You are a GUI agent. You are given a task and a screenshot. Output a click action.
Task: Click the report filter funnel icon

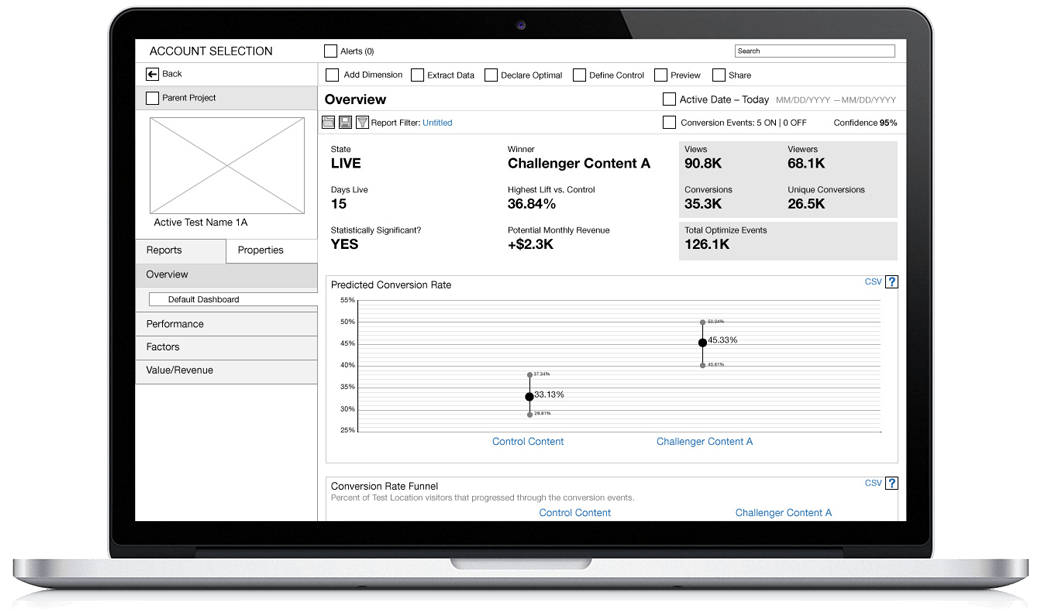tap(362, 122)
